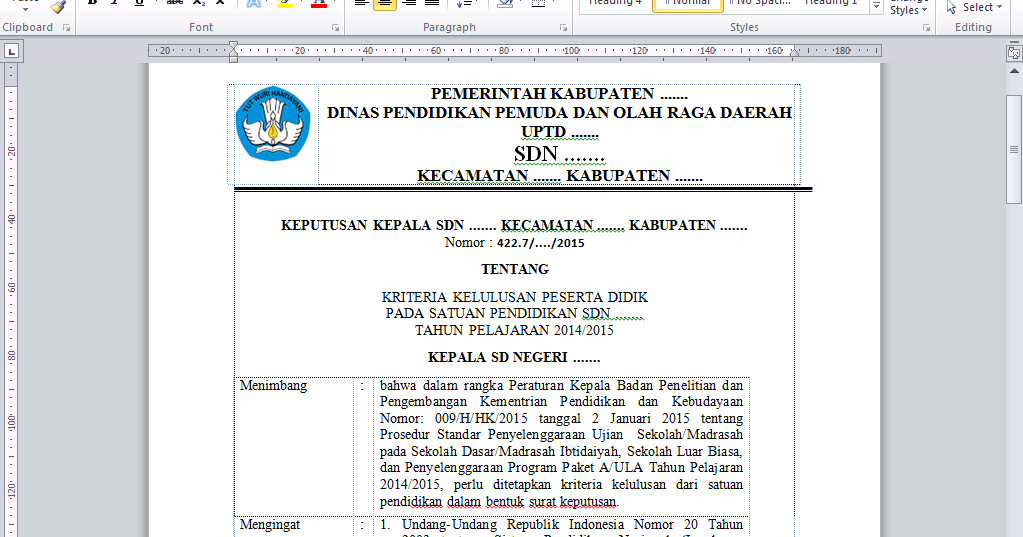The width and height of the screenshot is (1023, 537).
Task: Click 'PADA SATUAN PENDIDIKAN SDN'
Action: click(498, 313)
